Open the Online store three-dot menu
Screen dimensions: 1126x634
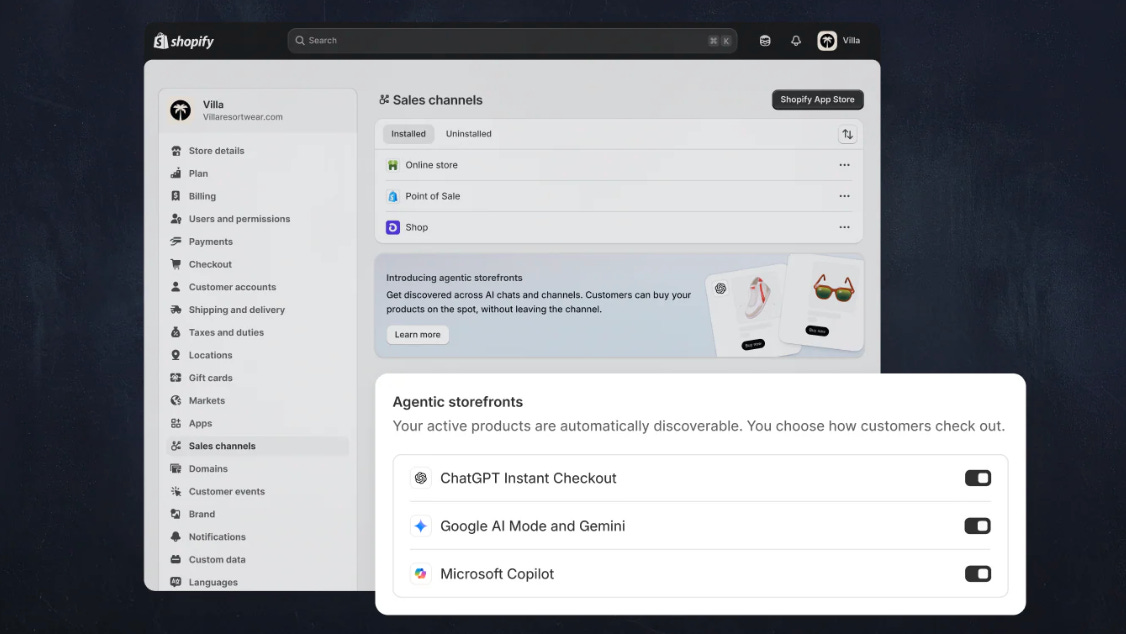pos(844,165)
